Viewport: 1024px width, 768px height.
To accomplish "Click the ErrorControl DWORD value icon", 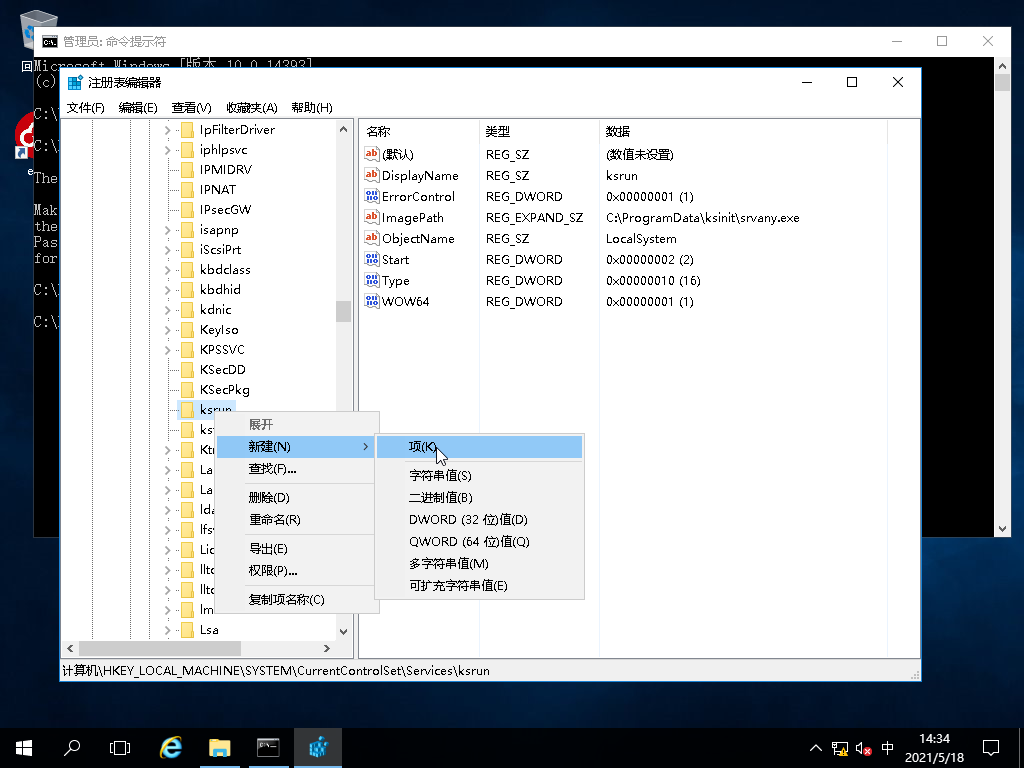I will [373, 197].
